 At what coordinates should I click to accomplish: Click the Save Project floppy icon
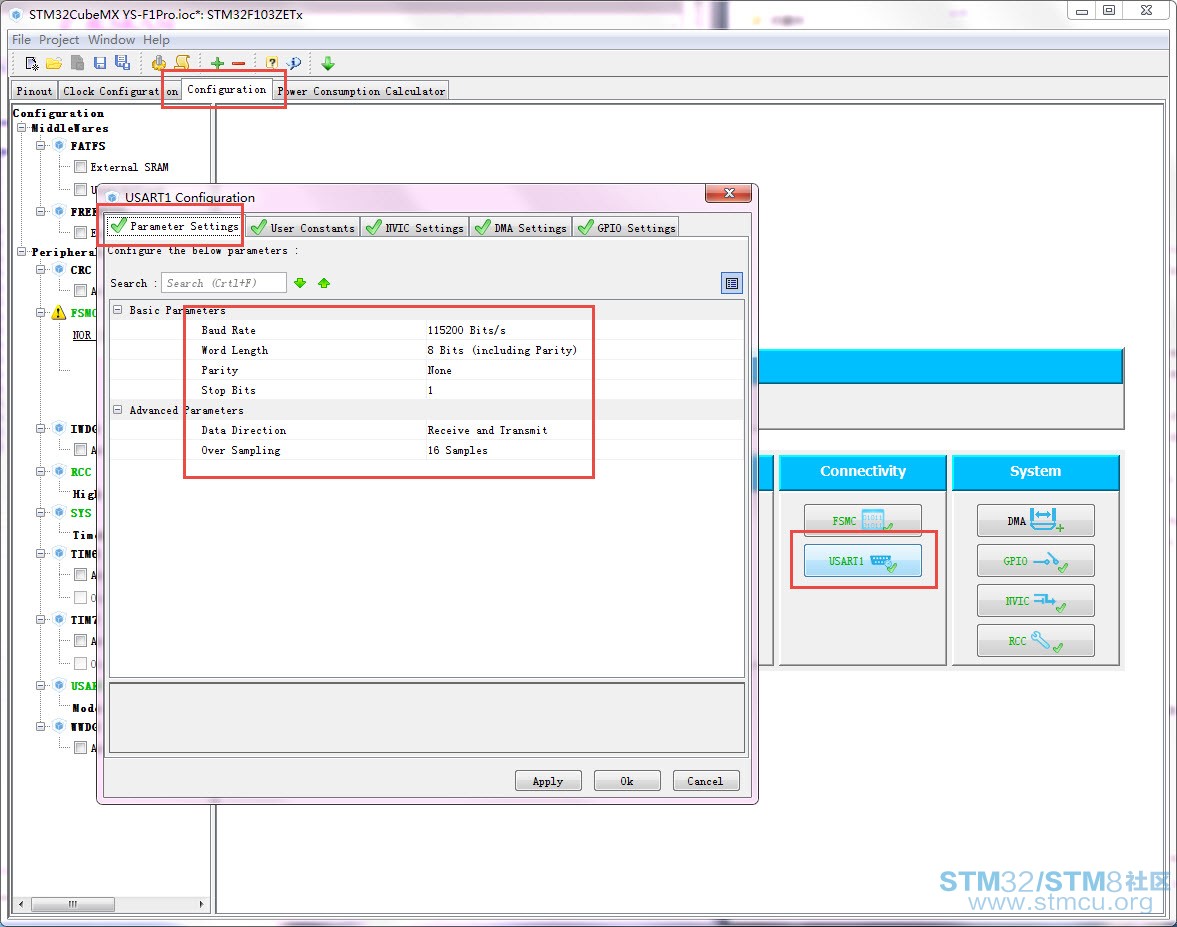[99, 64]
